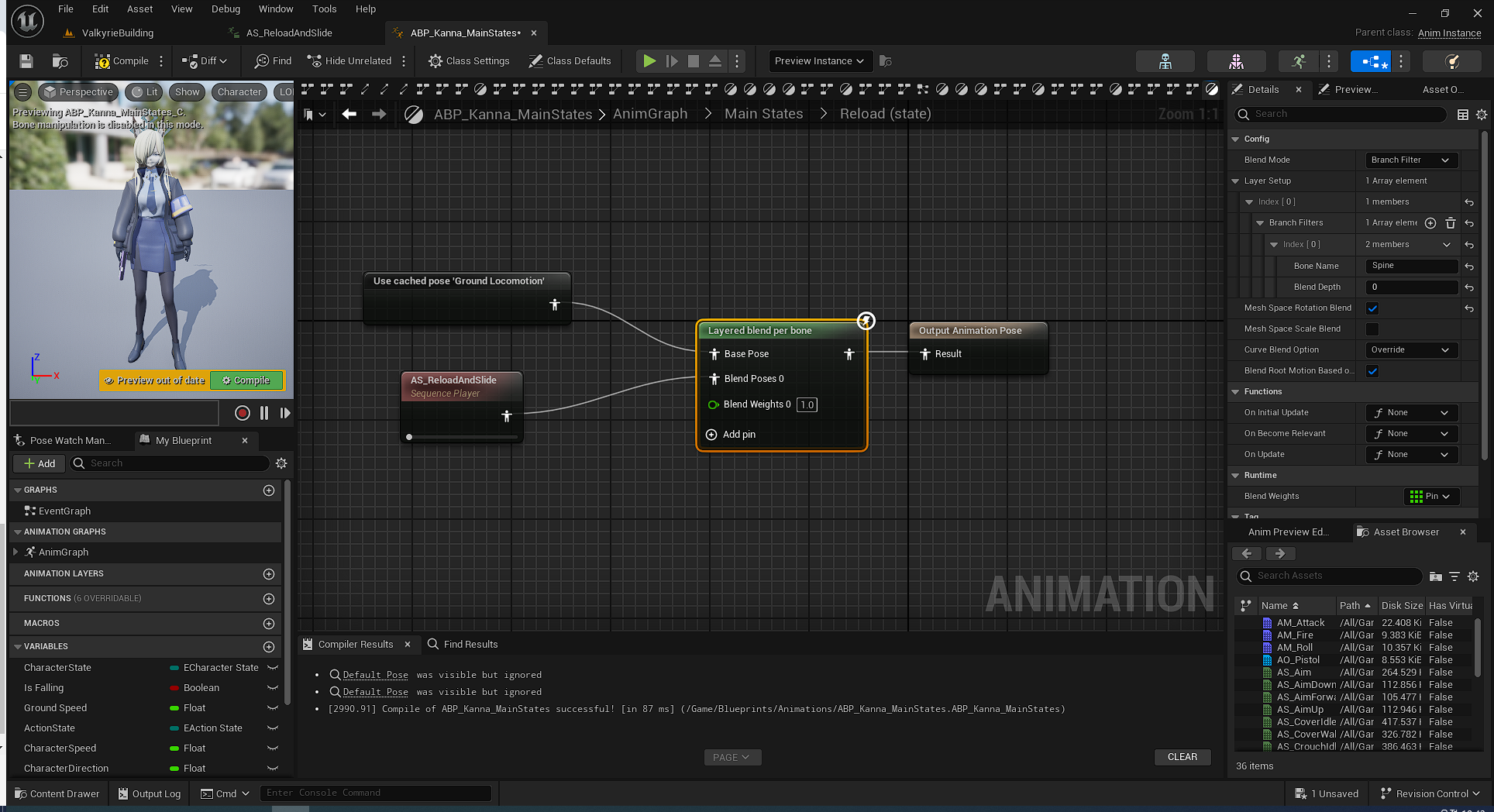The image size is (1494, 812).
Task: Open the Diff dropdown
Action: tap(205, 61)
